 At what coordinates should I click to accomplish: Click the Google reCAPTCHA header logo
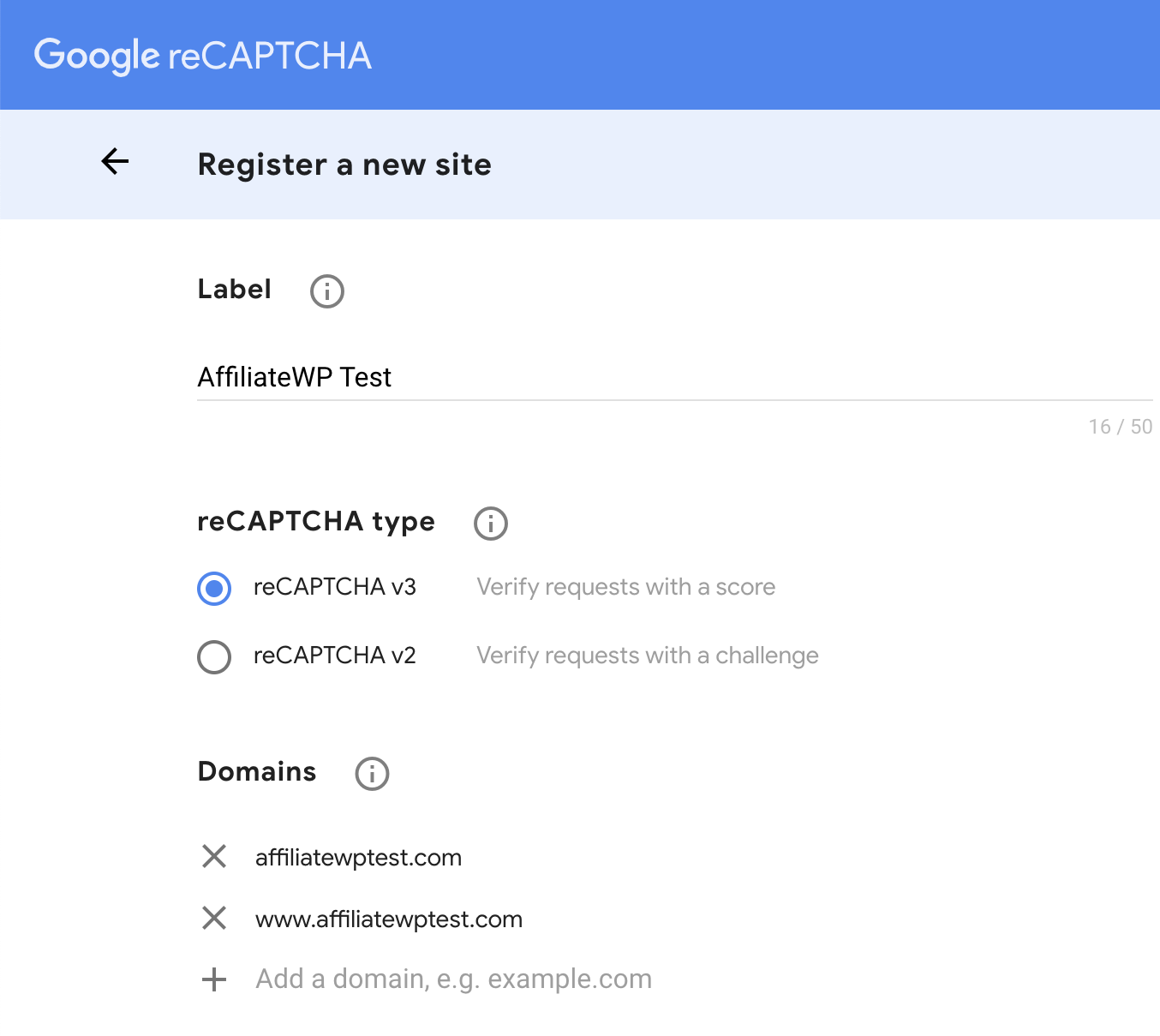click(x=203, y=54)
